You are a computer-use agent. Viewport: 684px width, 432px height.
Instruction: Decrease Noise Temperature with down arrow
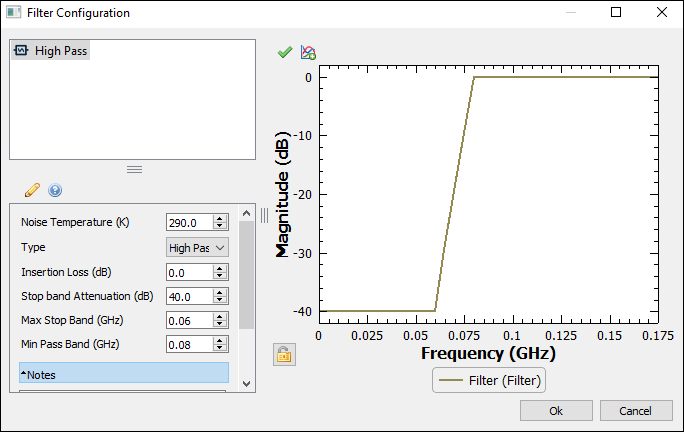(x=220, y=226)
